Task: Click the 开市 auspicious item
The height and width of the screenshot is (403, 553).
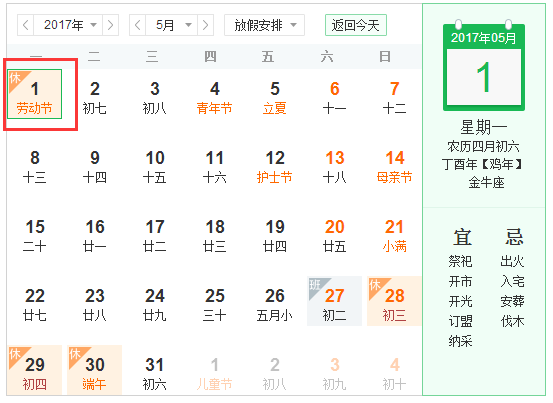Action: 460,281
